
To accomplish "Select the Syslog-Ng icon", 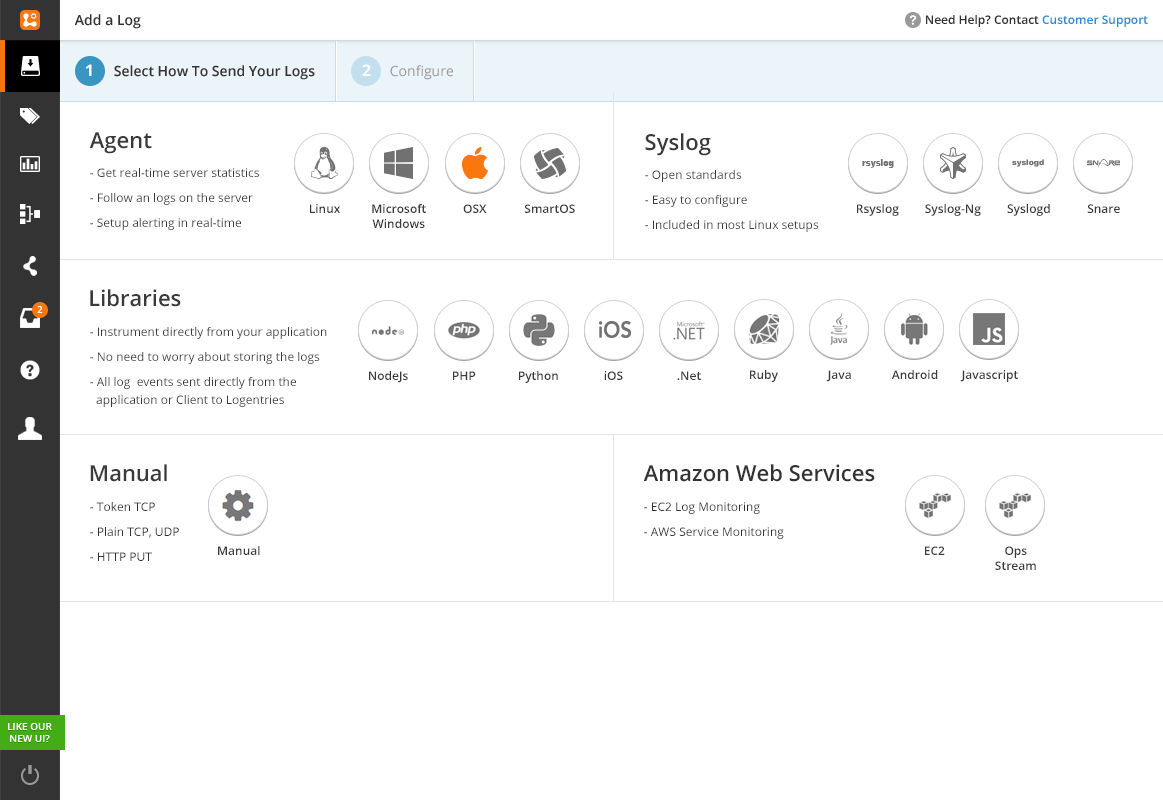I will point(953,164).
